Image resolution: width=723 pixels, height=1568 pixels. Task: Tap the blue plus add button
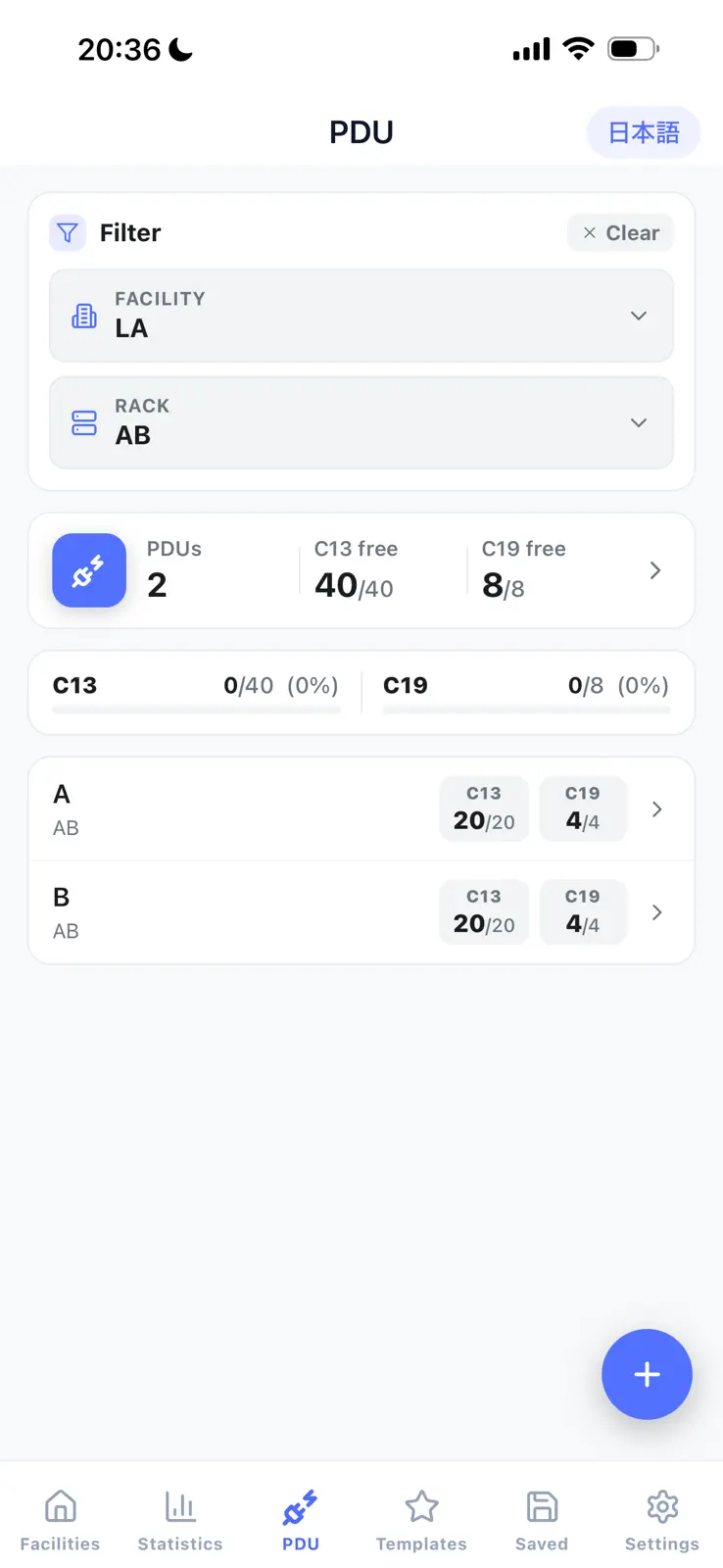pyautogui.click(x=647, y=1374)
